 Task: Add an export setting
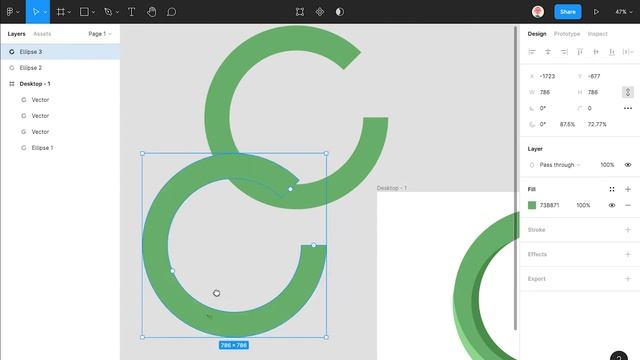[628, 279]
